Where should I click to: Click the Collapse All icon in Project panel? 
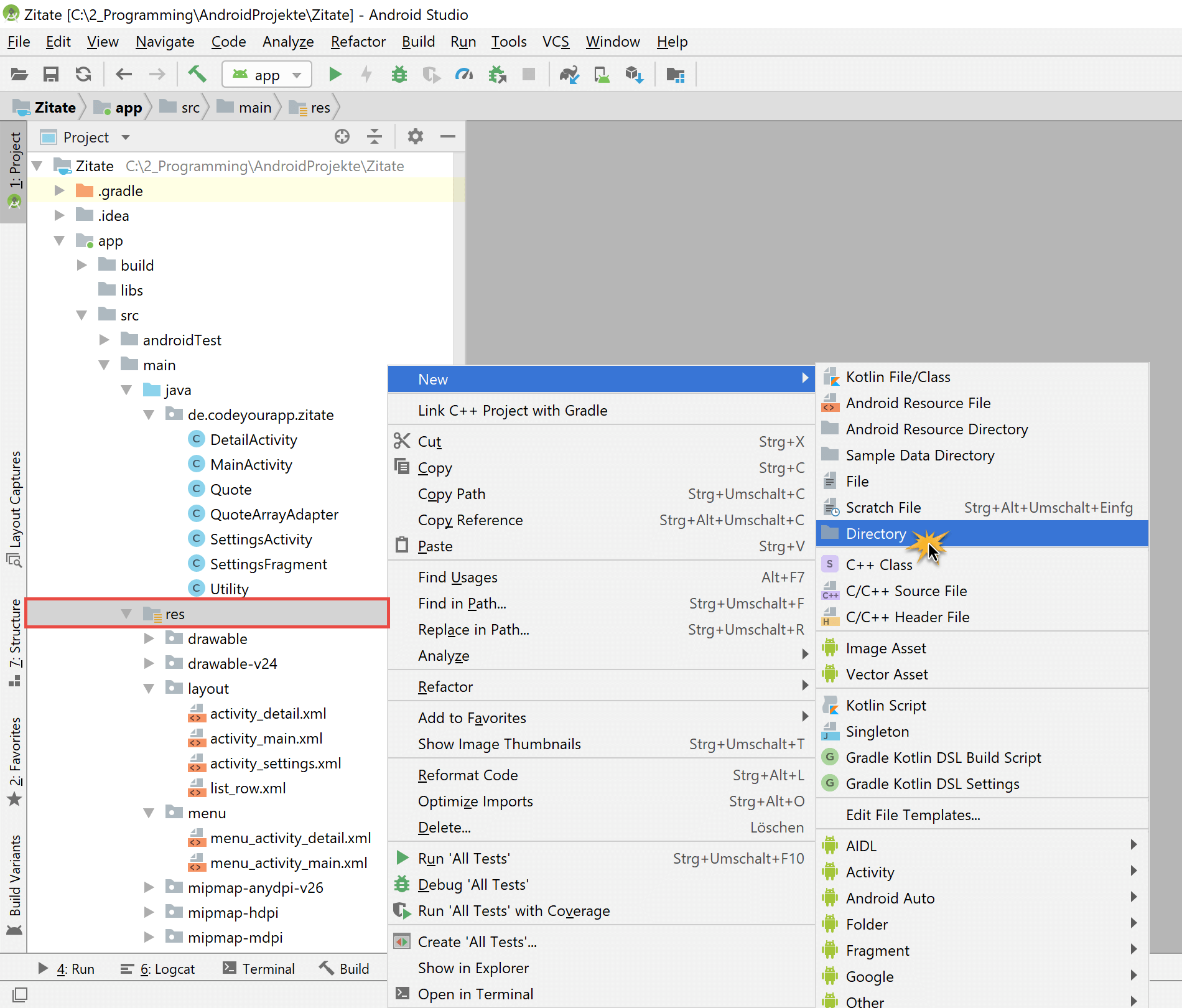(x=375, y=136)
